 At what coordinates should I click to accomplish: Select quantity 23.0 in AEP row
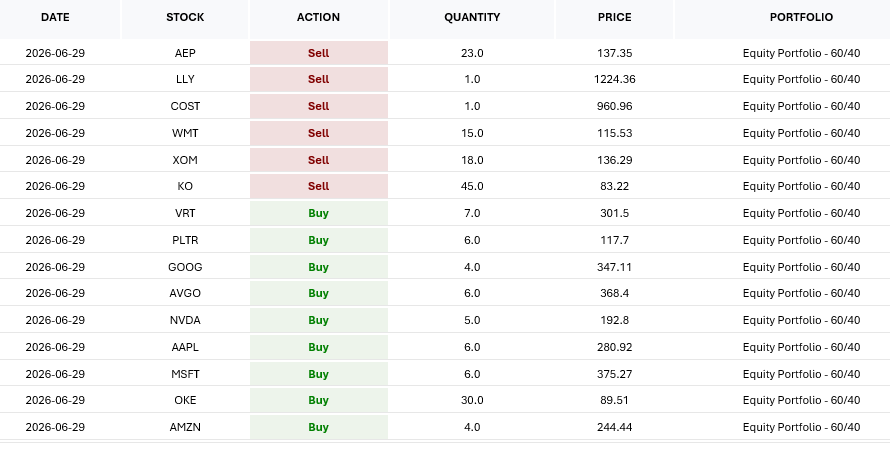(x=472, y=53)
